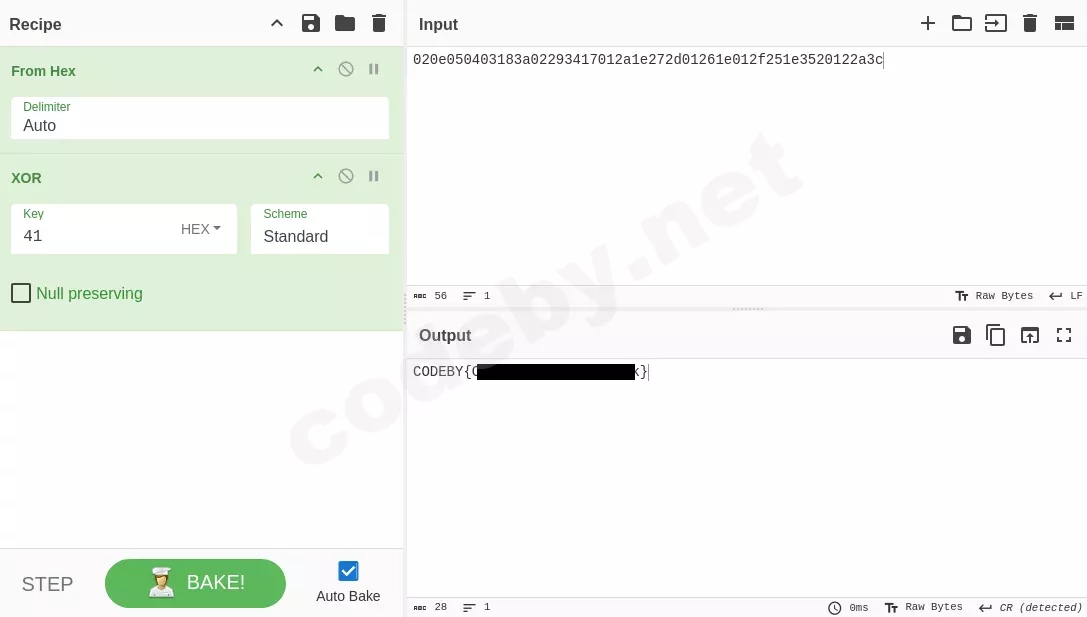This screenshot has width=1087, height=617.
Task: Copy output to clipboard
Action: tap(995, 336)
